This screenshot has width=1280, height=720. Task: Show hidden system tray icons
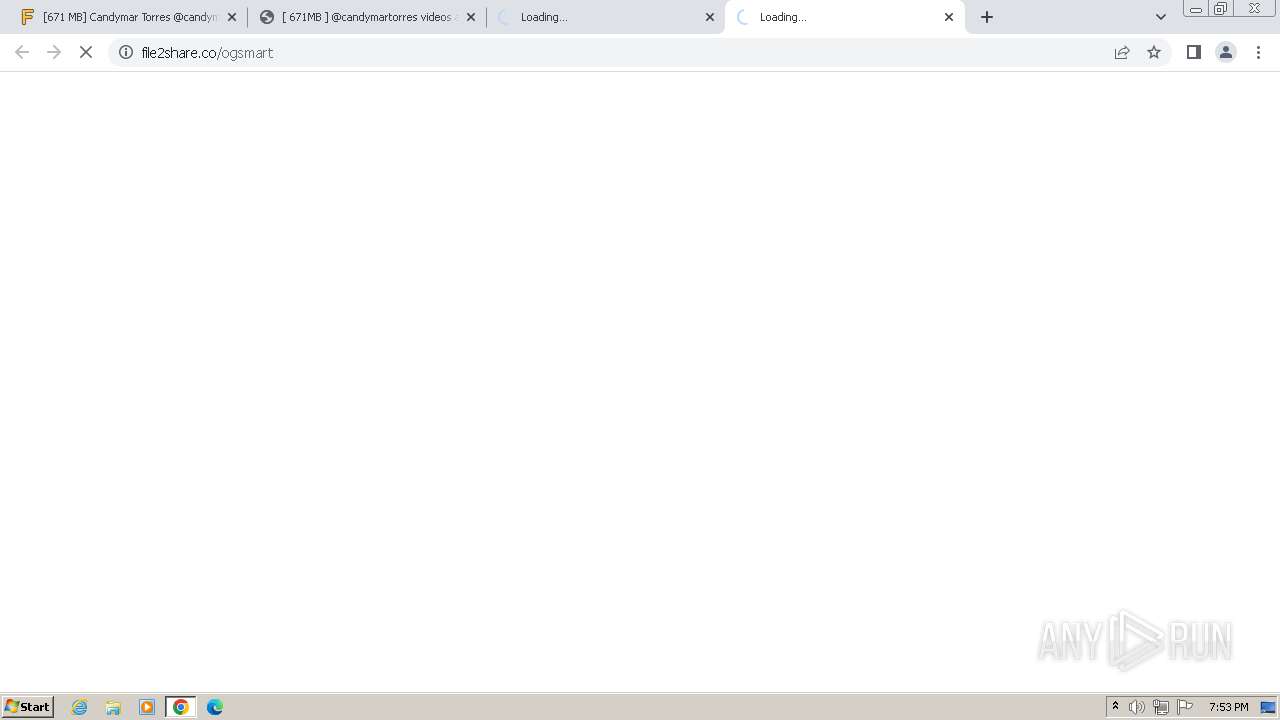[x=1115, y=707]
